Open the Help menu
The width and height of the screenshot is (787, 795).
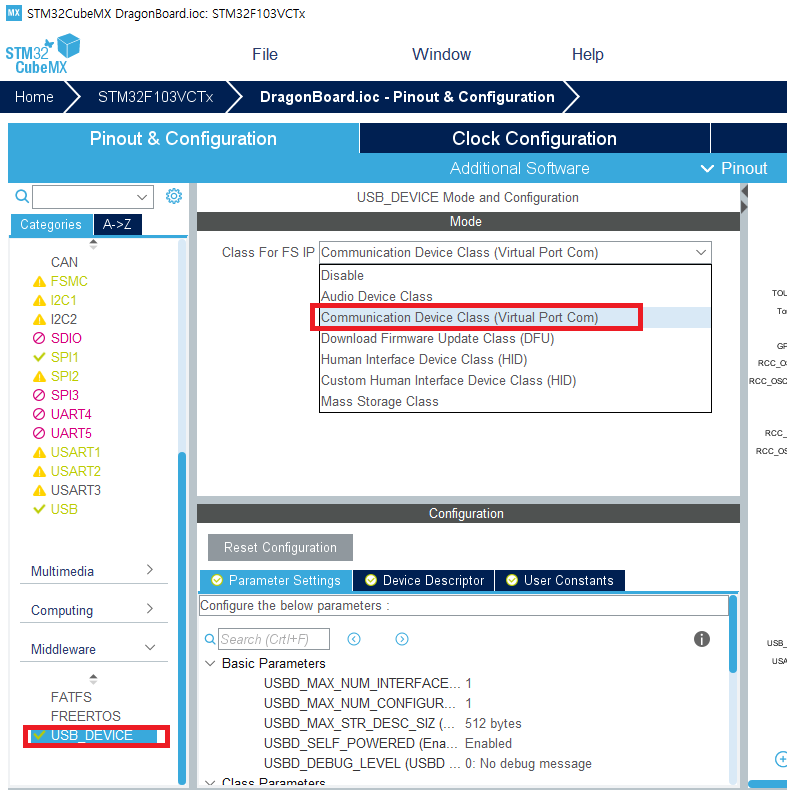588,54
